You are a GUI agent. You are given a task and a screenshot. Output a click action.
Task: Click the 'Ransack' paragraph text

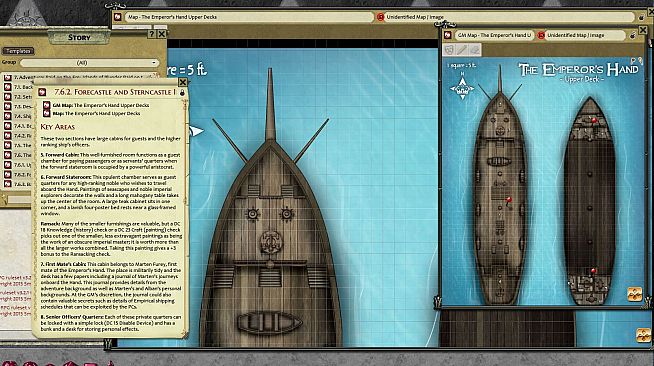111,238
